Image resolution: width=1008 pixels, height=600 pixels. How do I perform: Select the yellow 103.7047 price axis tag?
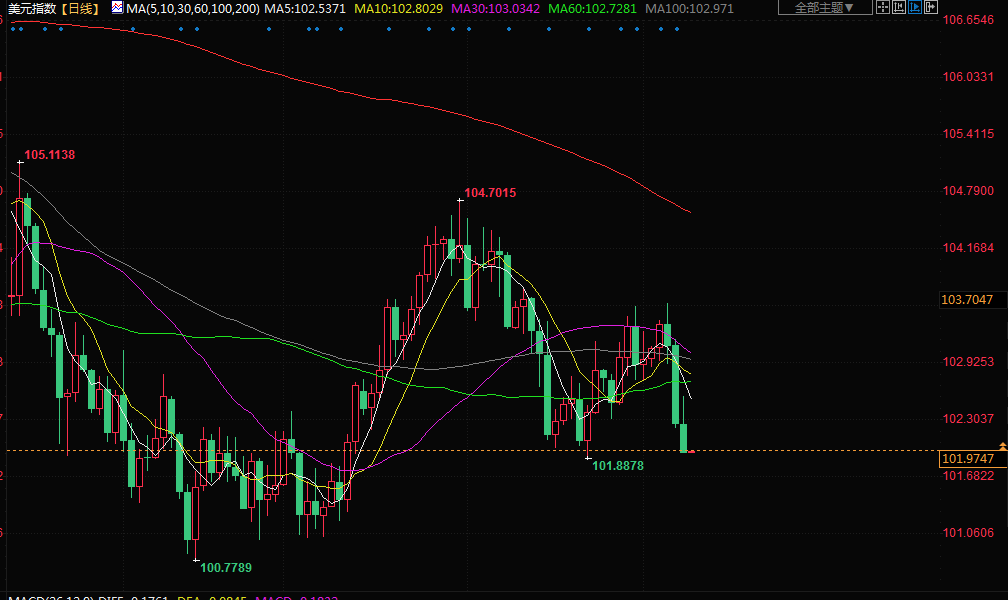tap(968, 300)
